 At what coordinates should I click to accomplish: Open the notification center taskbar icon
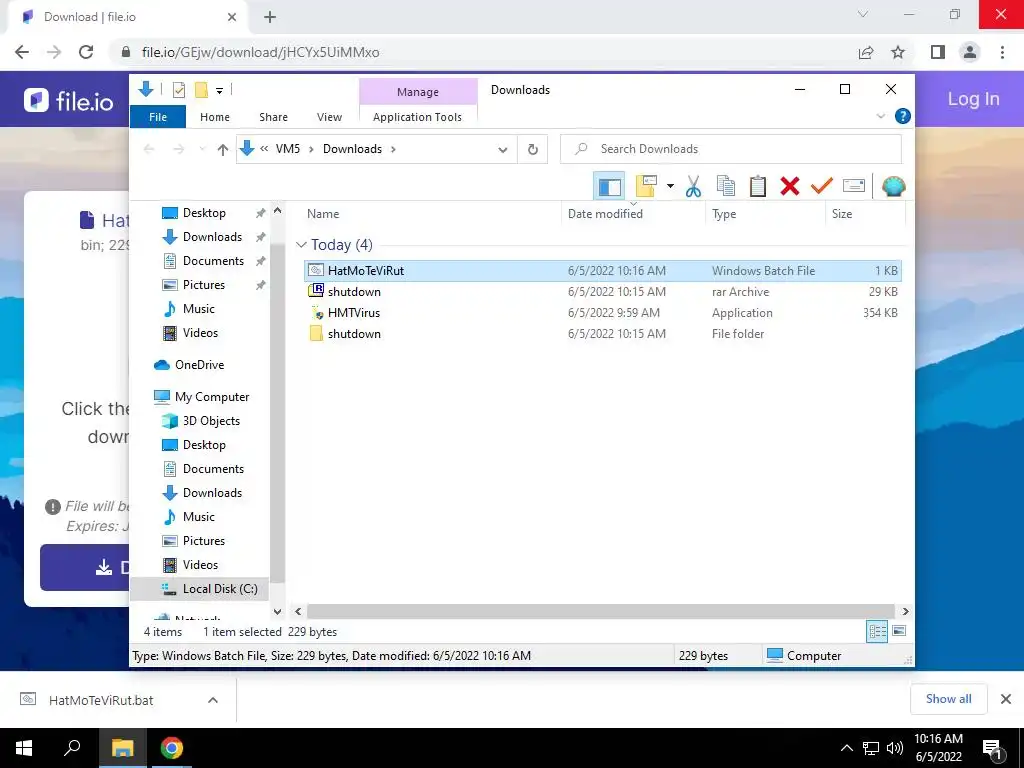992,749
